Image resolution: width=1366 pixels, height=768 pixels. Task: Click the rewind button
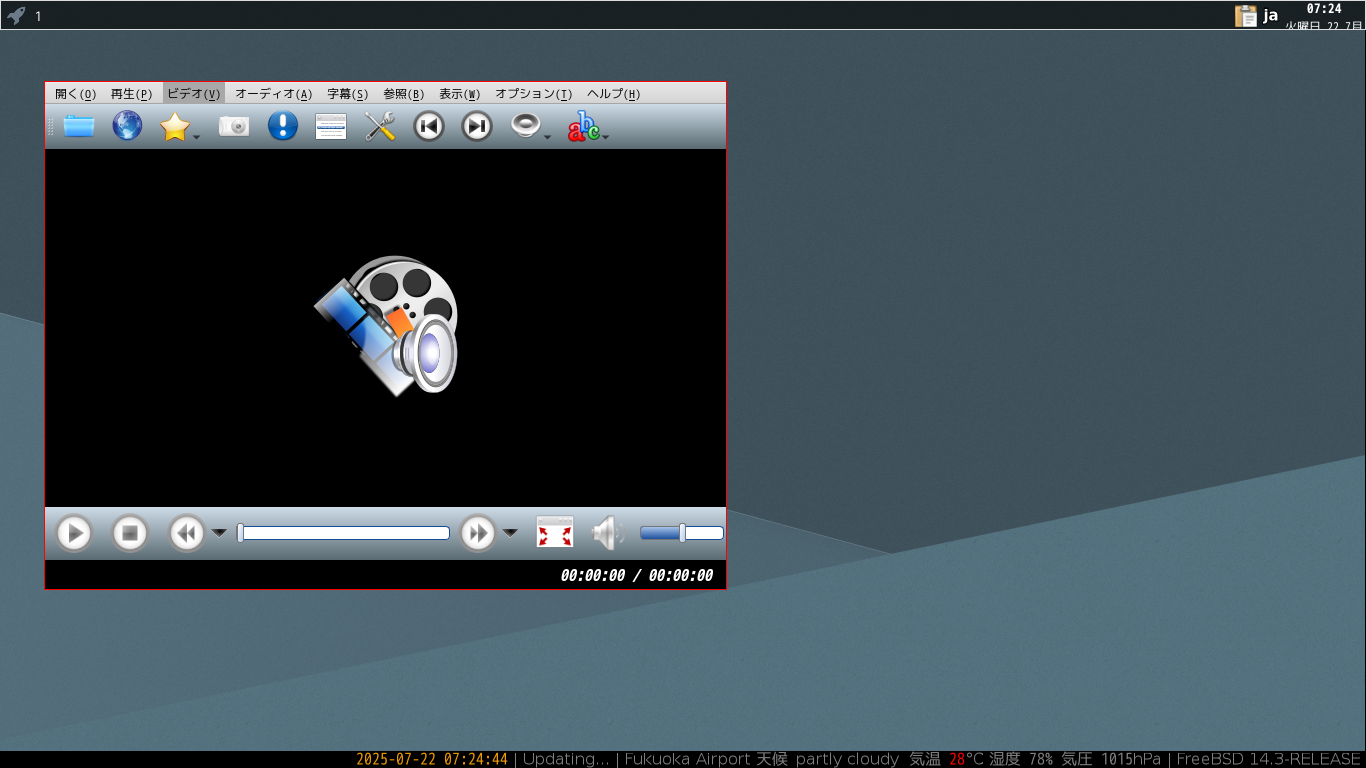tap(186, 533)
